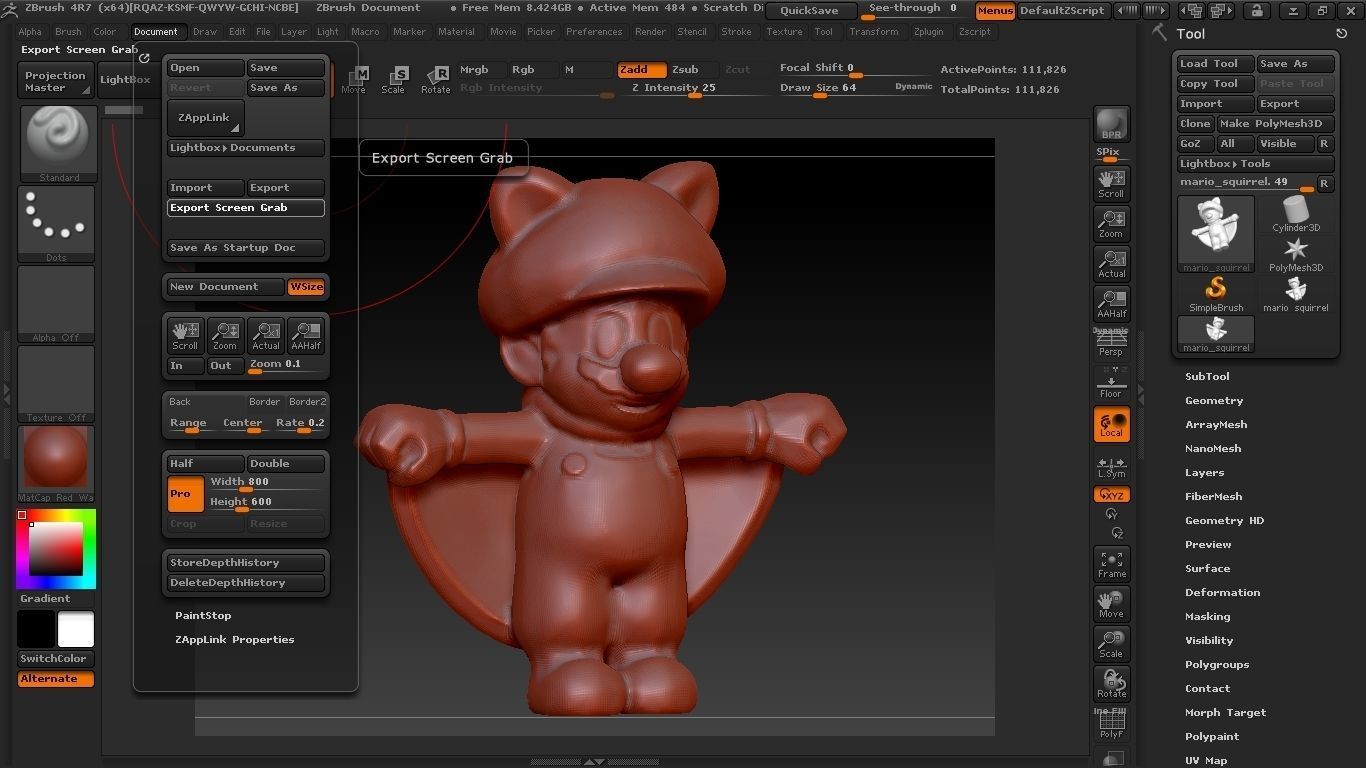The image size is (1366, 768).
Task: Open the Texture Off selector
Action: (x=57, y=384)
